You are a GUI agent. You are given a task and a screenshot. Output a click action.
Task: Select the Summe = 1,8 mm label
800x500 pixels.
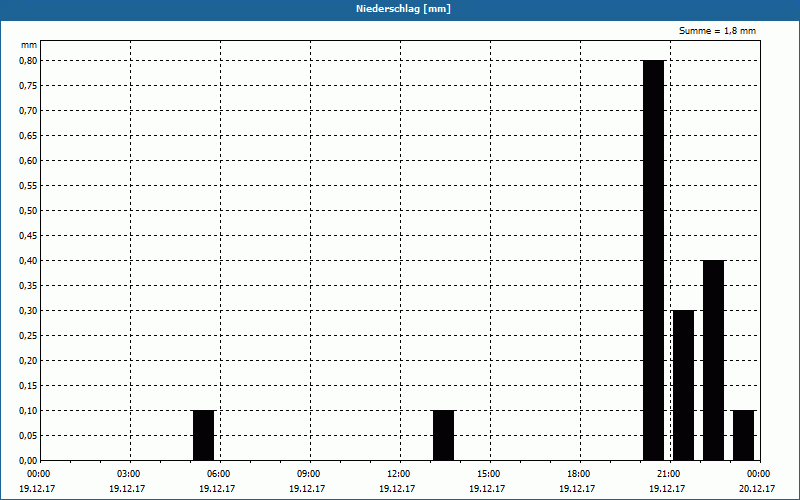pyautogui.click(x=717, y=31)
